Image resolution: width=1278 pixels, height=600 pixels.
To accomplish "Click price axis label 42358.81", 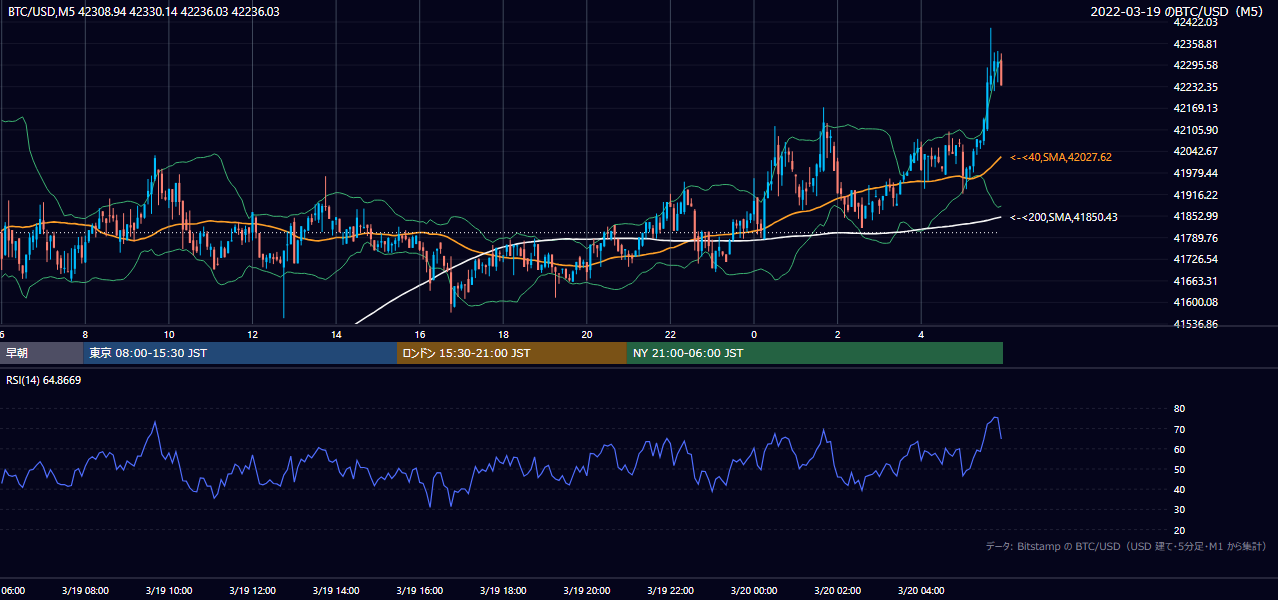I will (x=1196, y=44).
